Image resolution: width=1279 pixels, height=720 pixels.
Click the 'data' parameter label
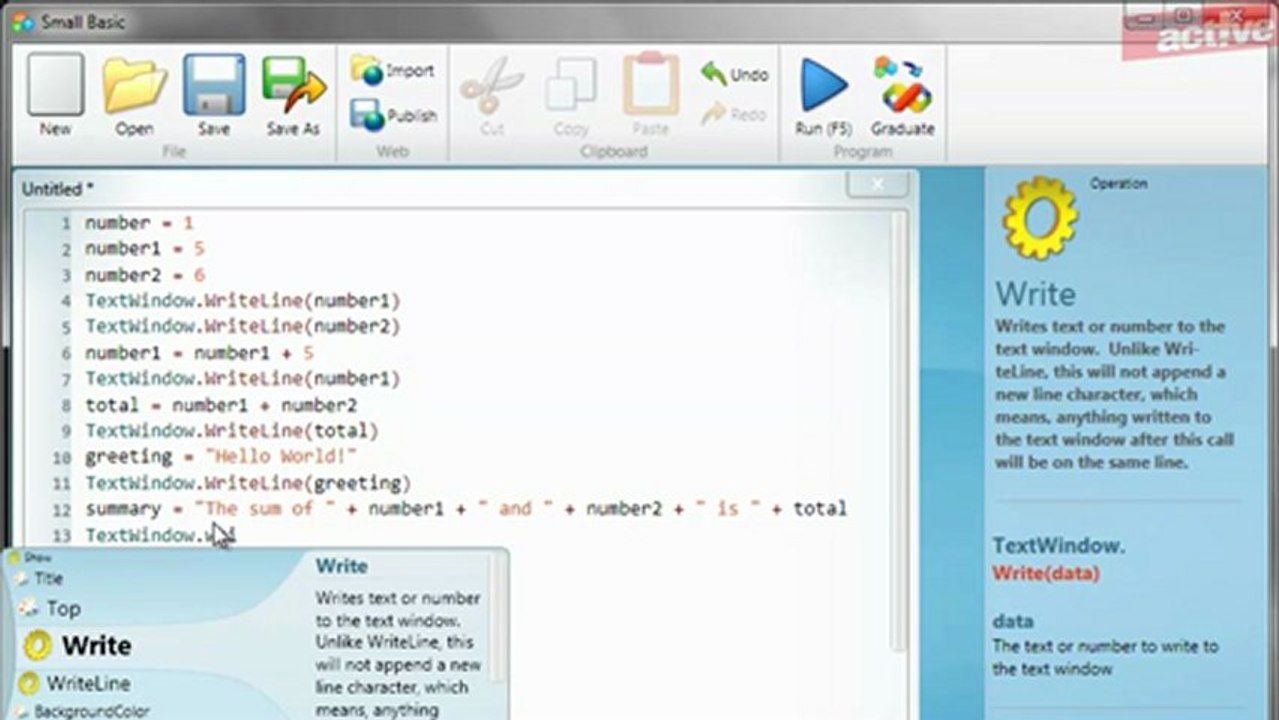click(x=1013, y=621)
